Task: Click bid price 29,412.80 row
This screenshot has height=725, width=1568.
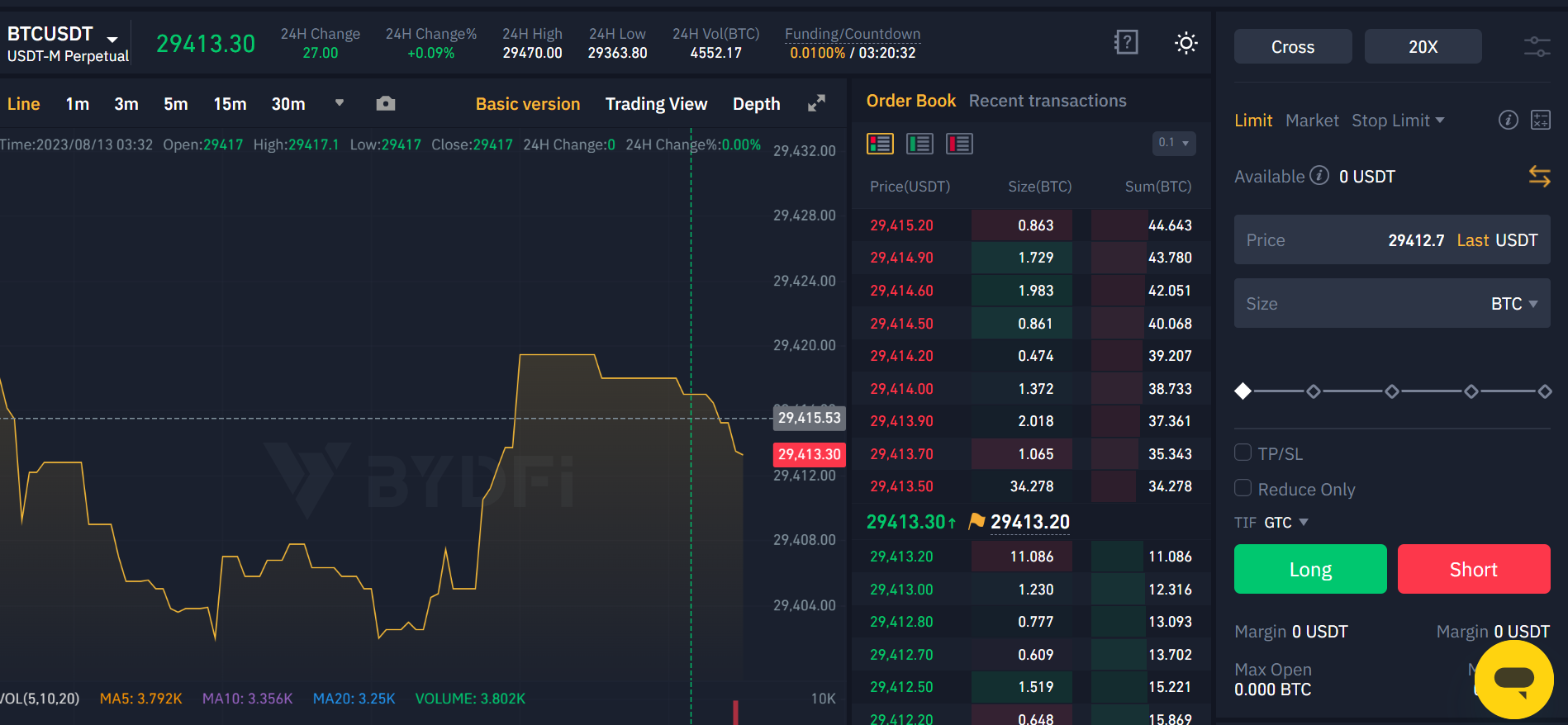Action: click(1031, 622)
